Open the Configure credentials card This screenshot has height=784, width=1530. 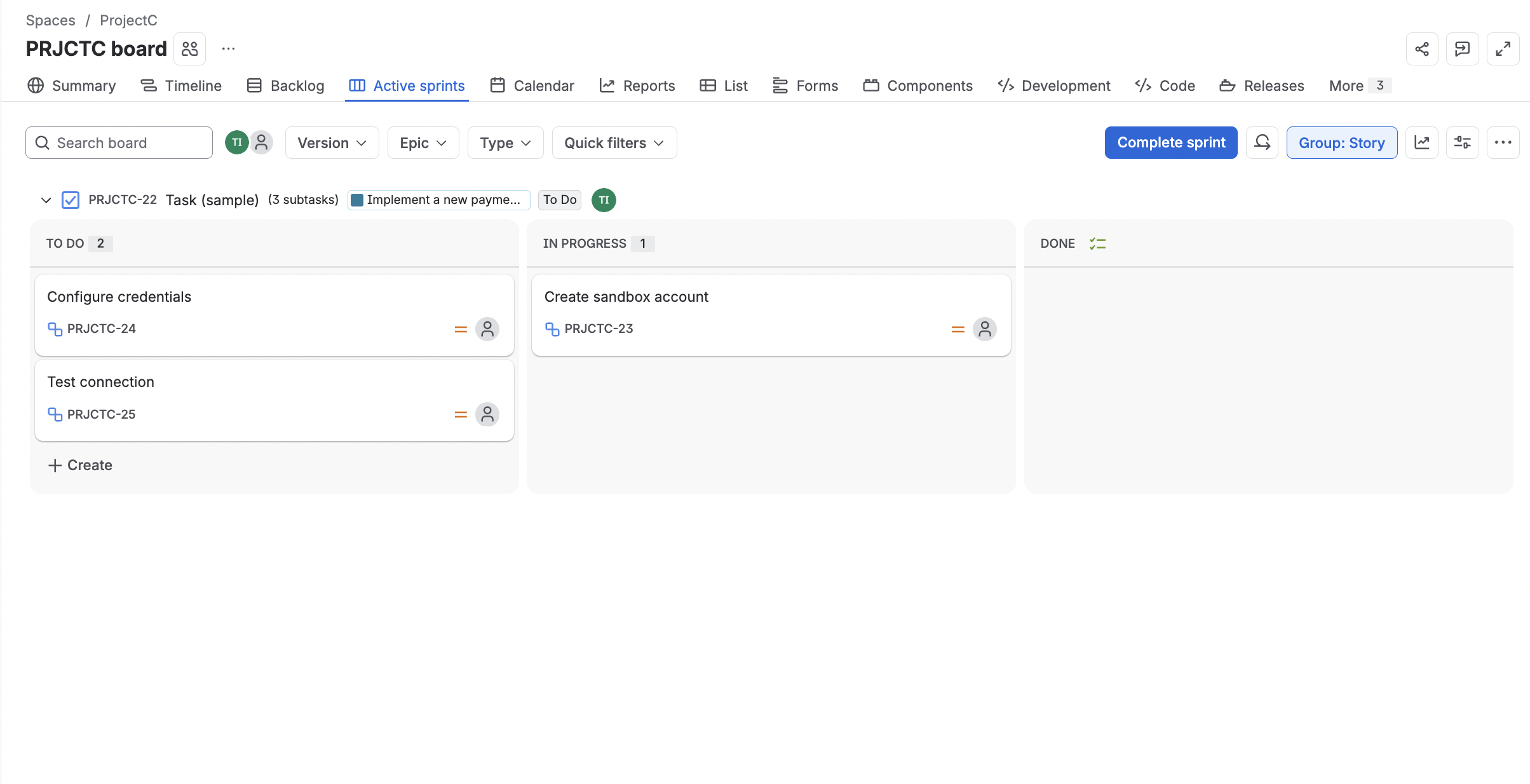coord(274,314)
